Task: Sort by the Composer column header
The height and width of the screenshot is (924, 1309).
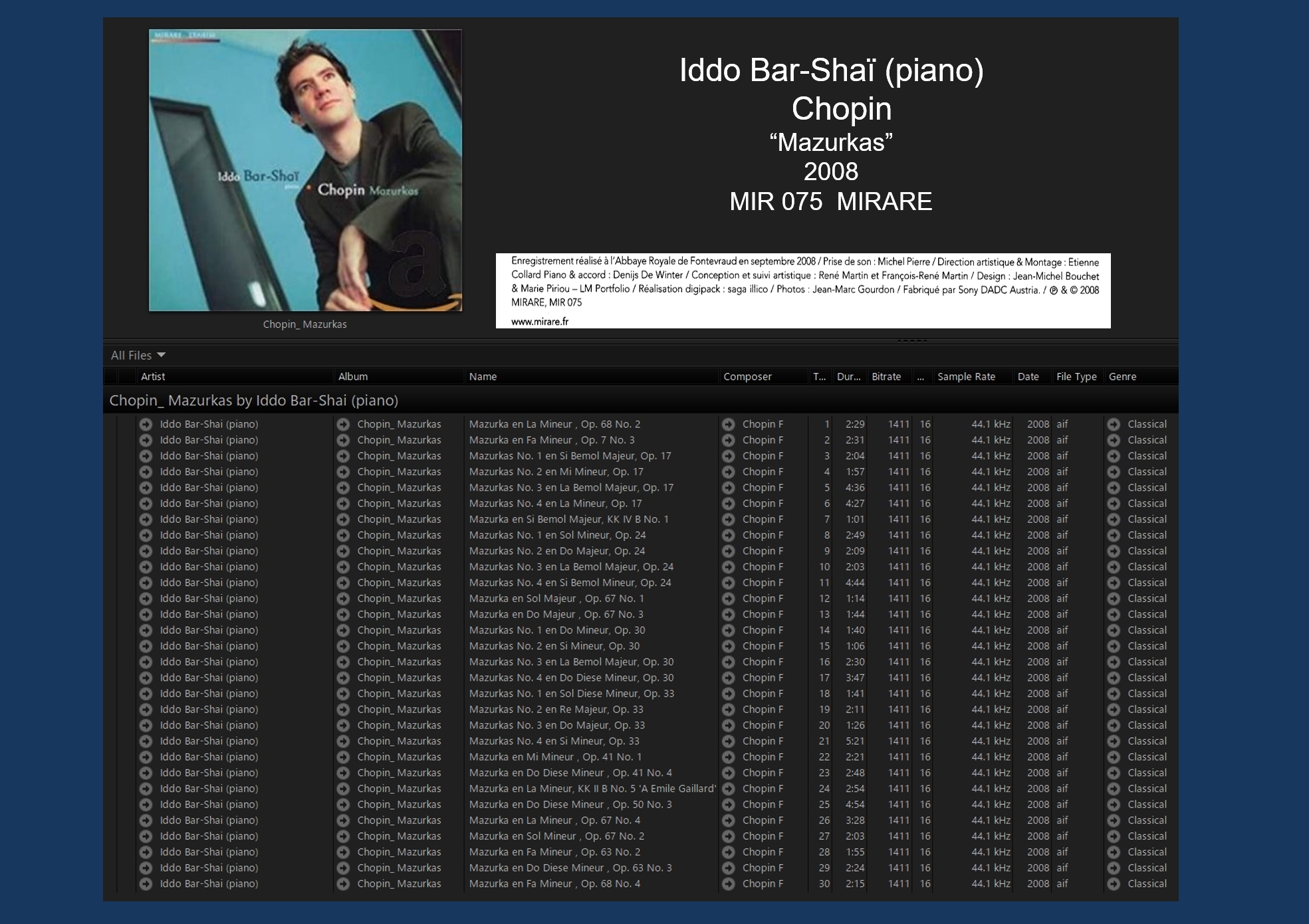Action: tap(747, 376)
